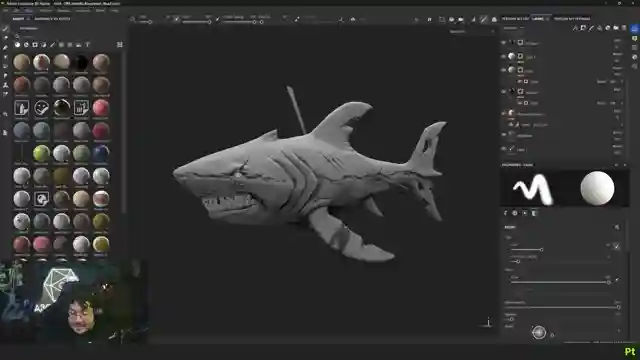Select the yellow-green sphere material thumbnail

tap(41, 154)
